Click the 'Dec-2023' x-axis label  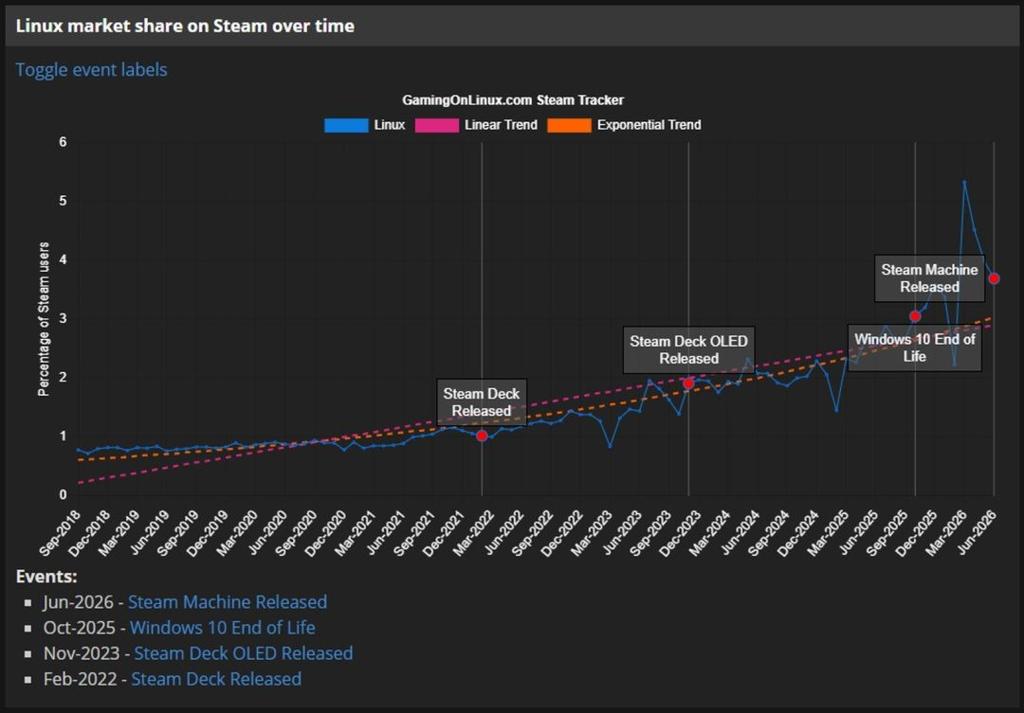coord(679,532)
